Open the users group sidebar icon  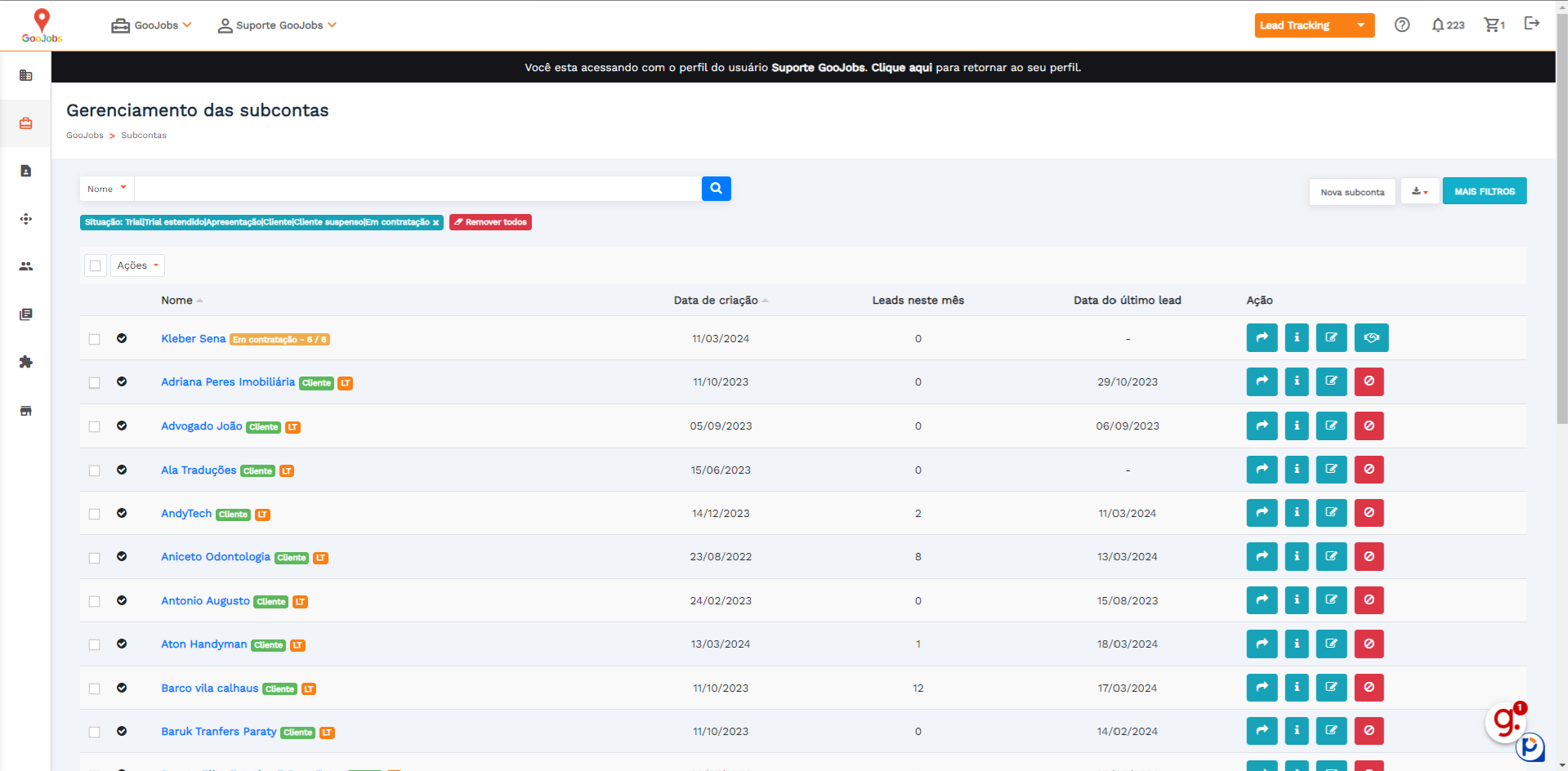[26, 266]
